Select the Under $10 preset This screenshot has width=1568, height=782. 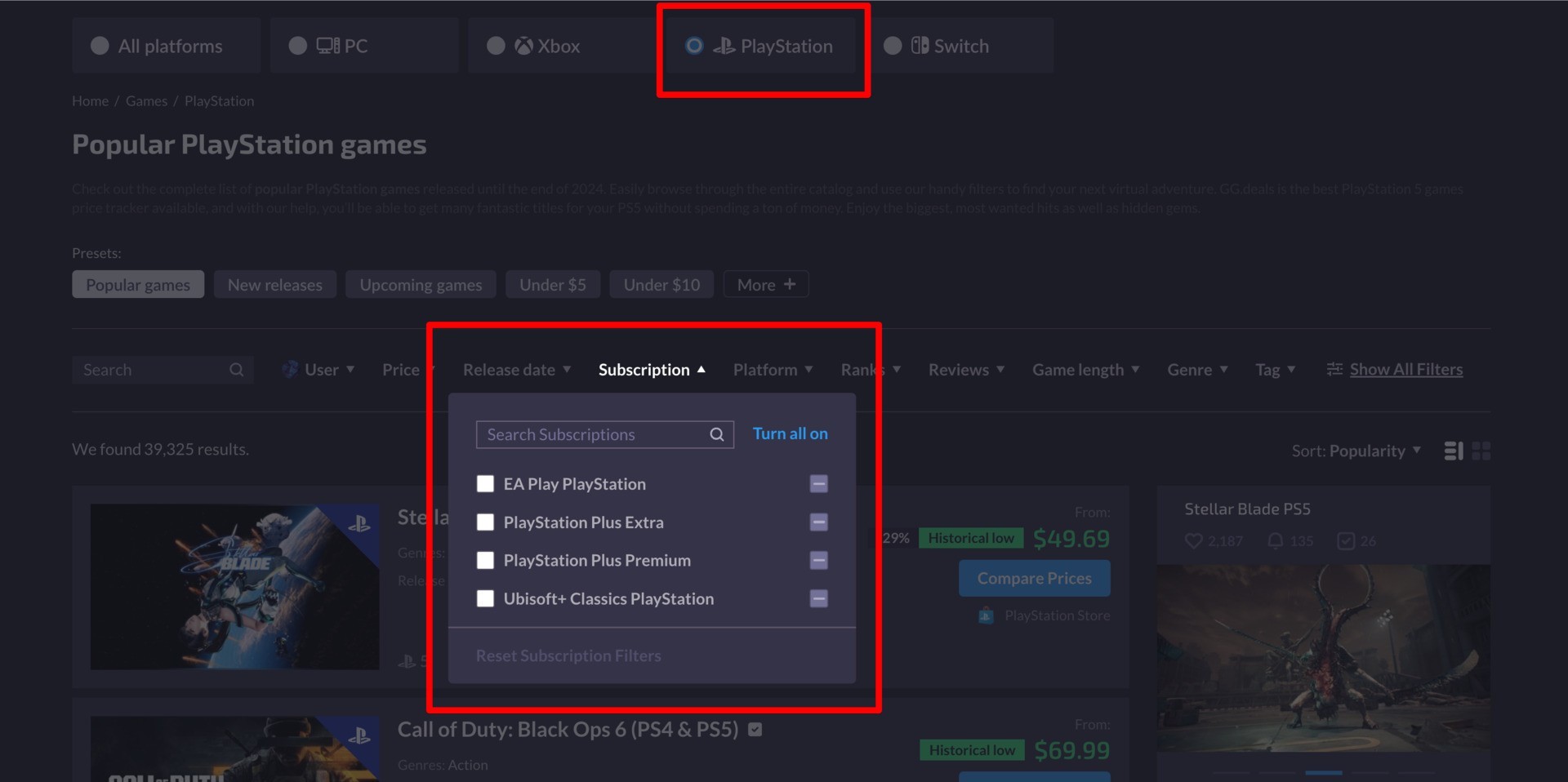click(661, 285)
